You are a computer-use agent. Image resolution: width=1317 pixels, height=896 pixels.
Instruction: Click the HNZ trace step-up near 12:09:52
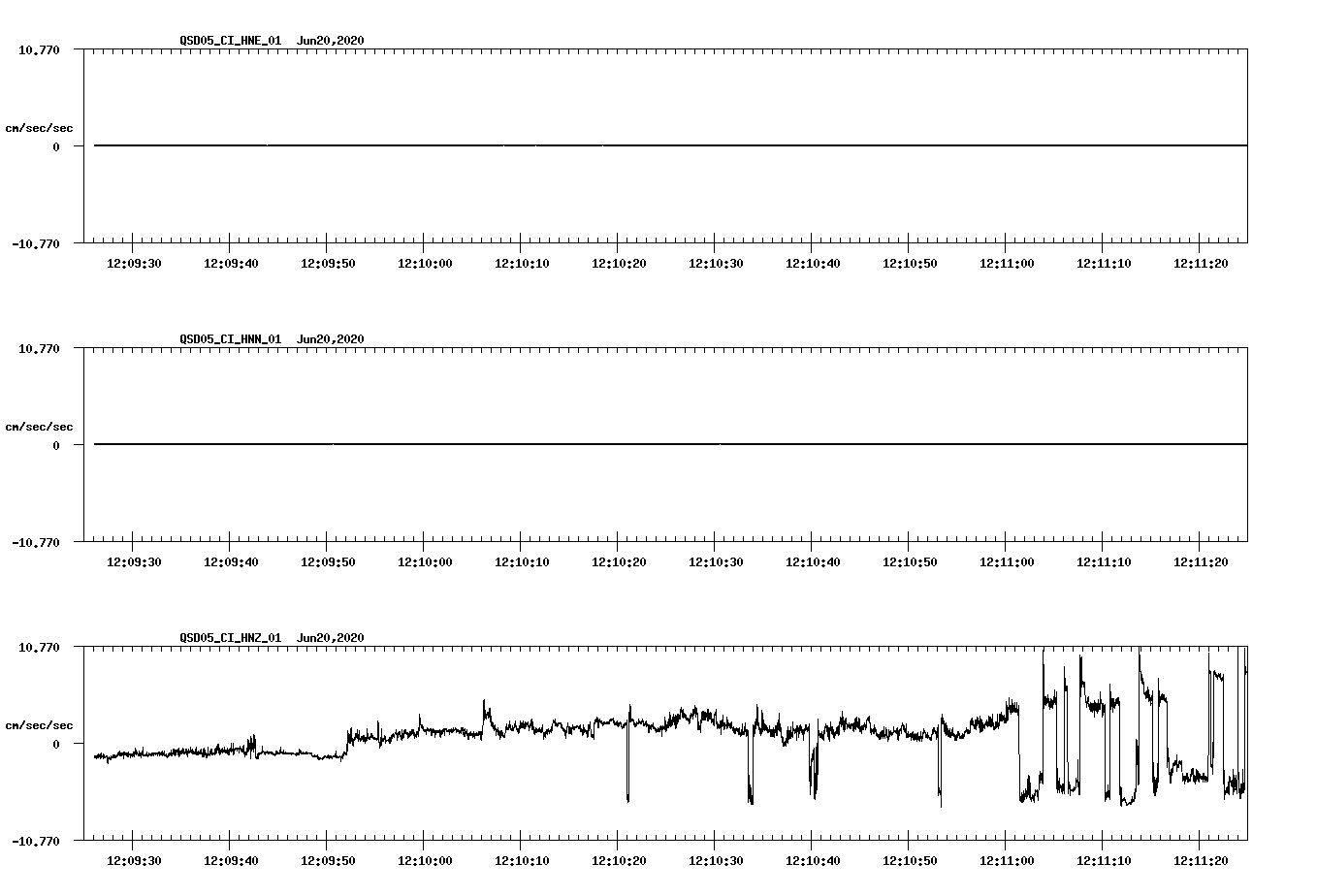tap(348, 743)
